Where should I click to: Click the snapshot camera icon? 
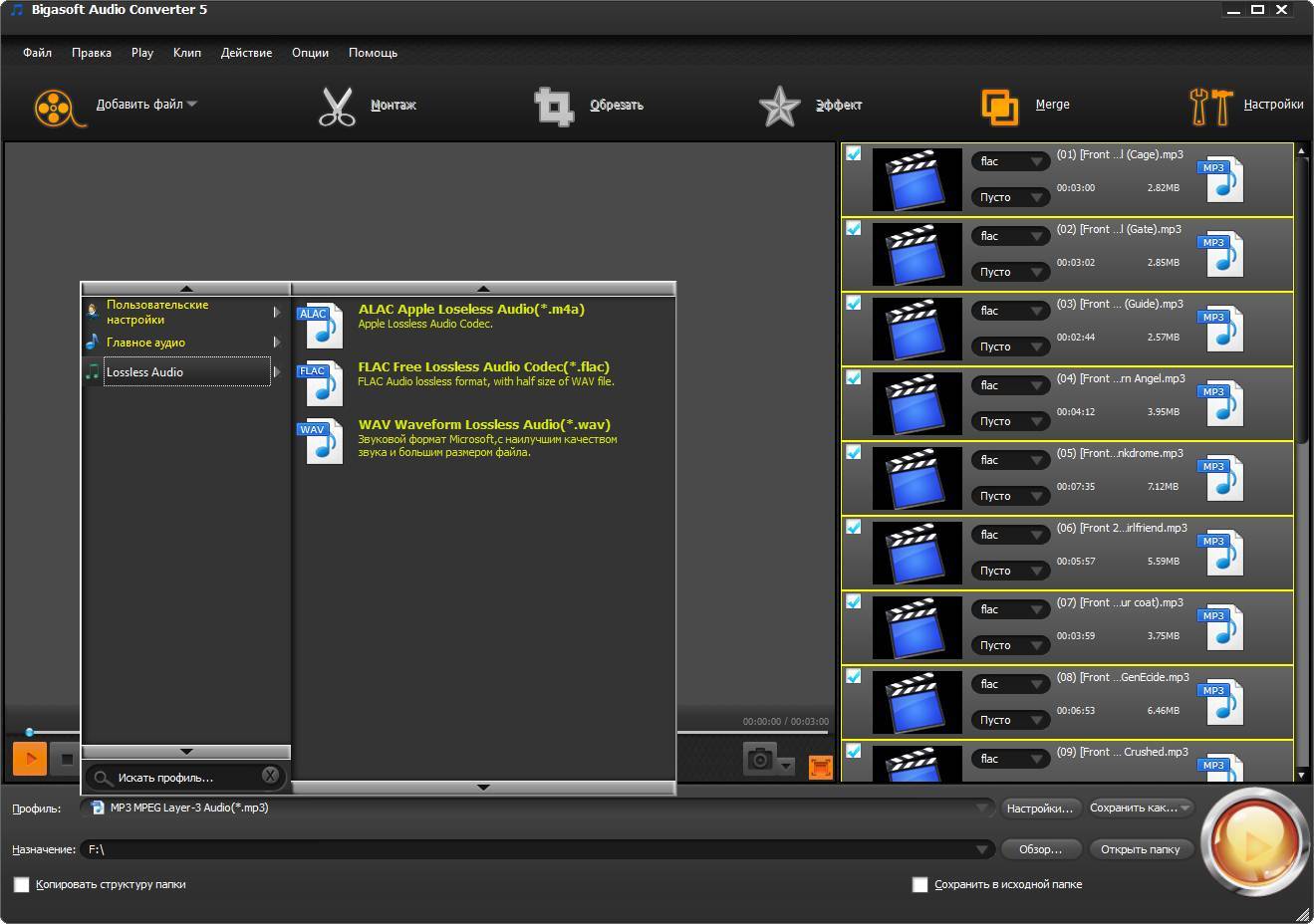(760, 760)
